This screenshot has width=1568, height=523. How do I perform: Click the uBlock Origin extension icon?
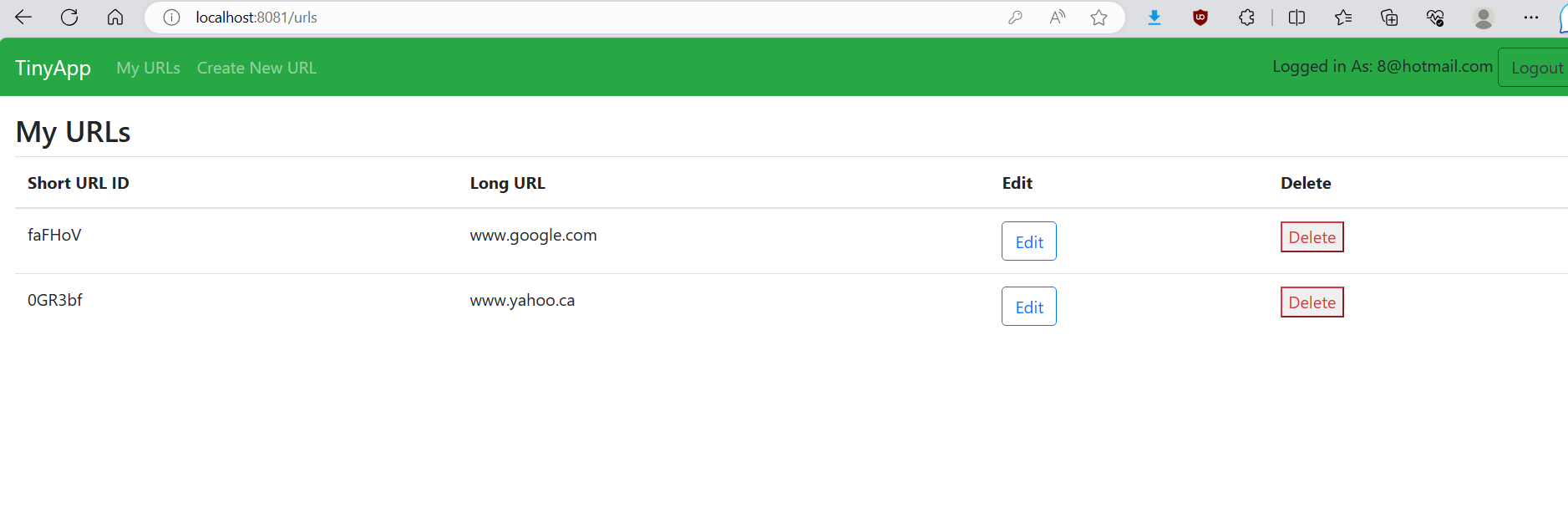(x=1200, y=17)
